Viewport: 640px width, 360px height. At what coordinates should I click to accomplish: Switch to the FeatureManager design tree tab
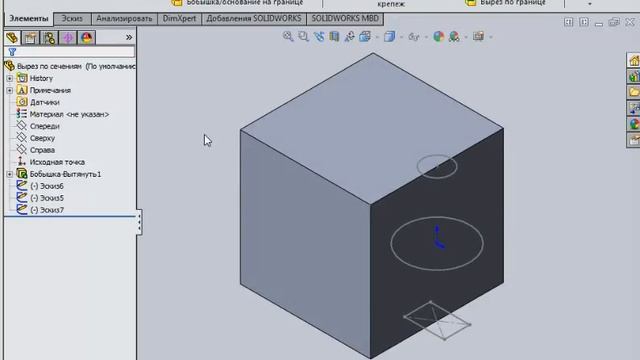pyautogui.click(x=12, y=38)
